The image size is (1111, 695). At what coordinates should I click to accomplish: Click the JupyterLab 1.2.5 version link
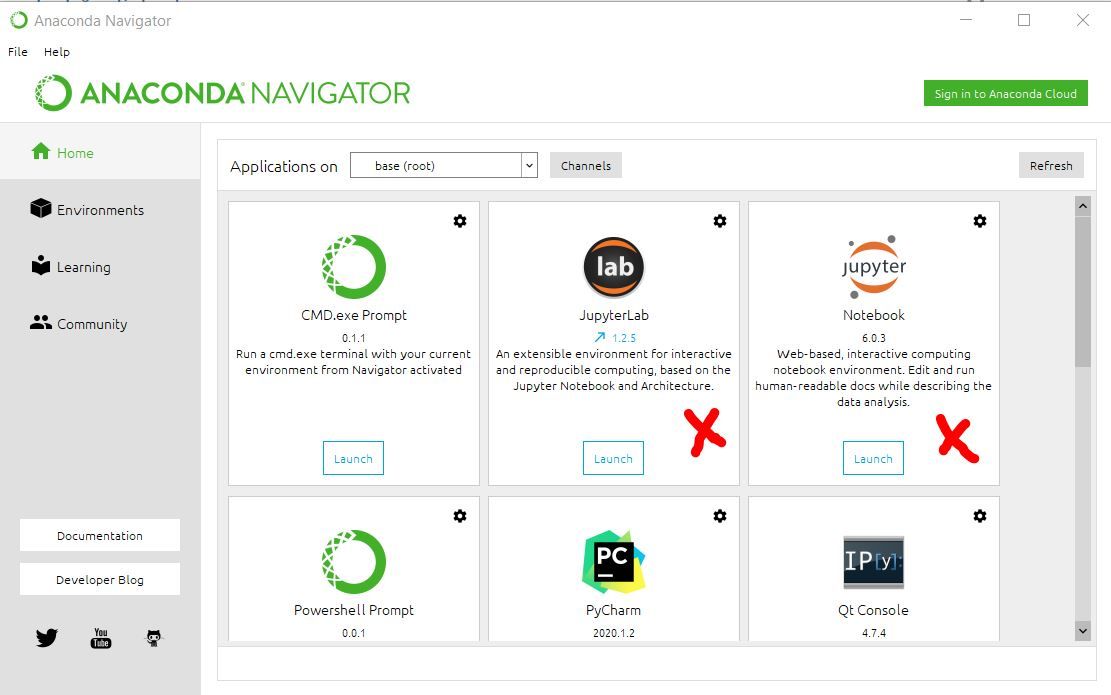point(624,338)
